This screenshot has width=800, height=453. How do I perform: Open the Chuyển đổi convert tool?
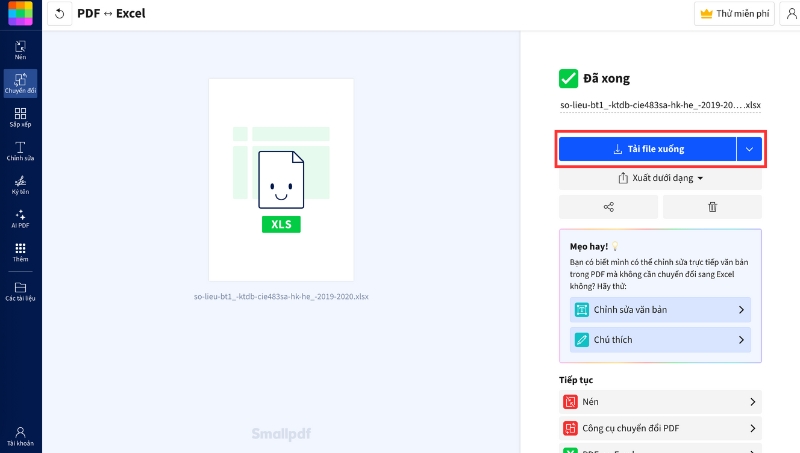[20, 83]
